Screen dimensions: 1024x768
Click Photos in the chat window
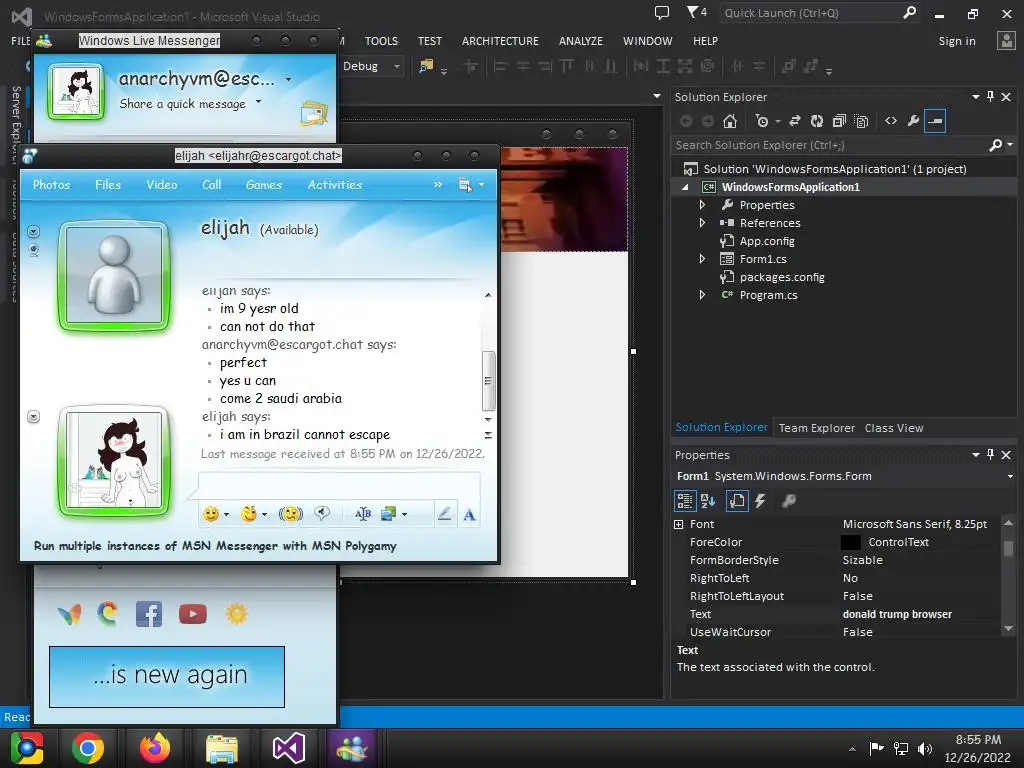point(52,185)
